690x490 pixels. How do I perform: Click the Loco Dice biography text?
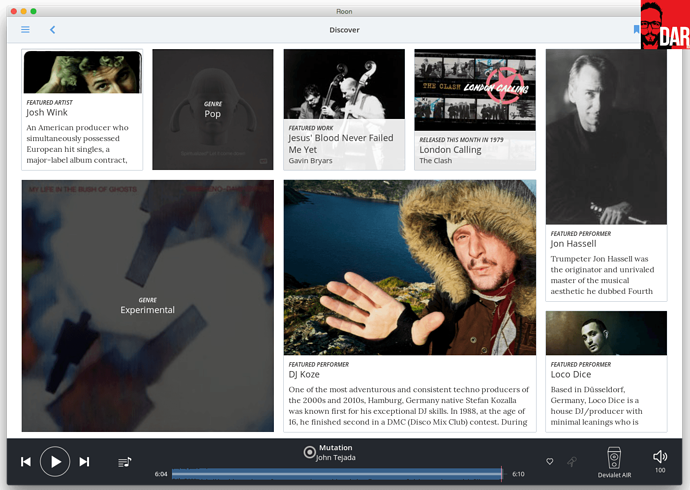pos(597,406)
